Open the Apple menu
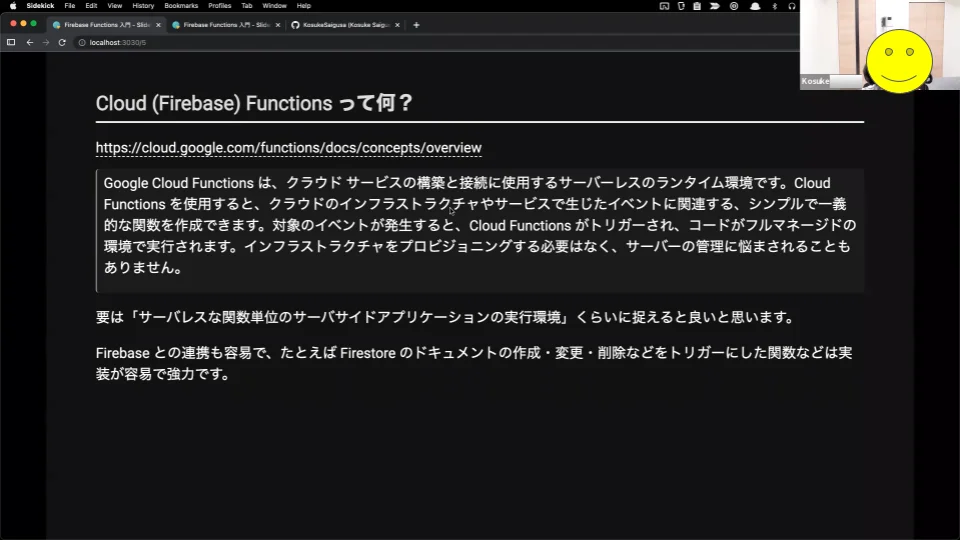Screen dimensions: 960x540 (13, 6)
